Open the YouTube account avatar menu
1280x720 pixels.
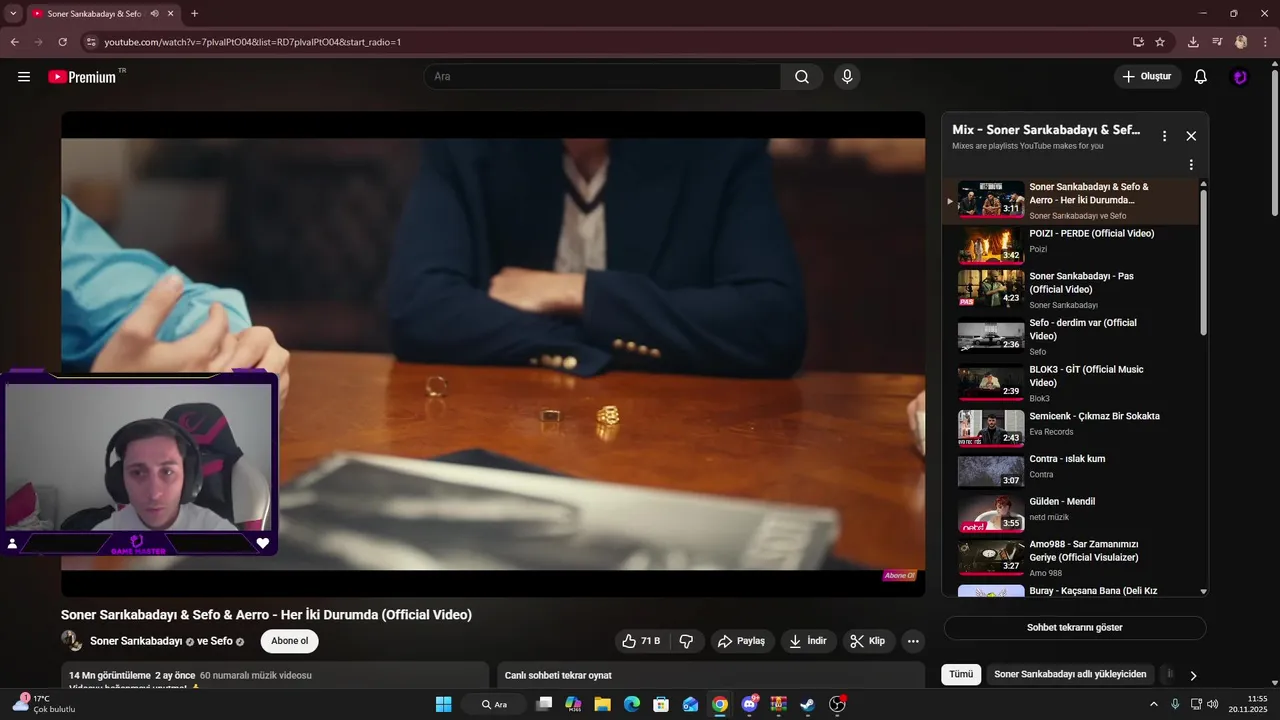coord(1240,77)
